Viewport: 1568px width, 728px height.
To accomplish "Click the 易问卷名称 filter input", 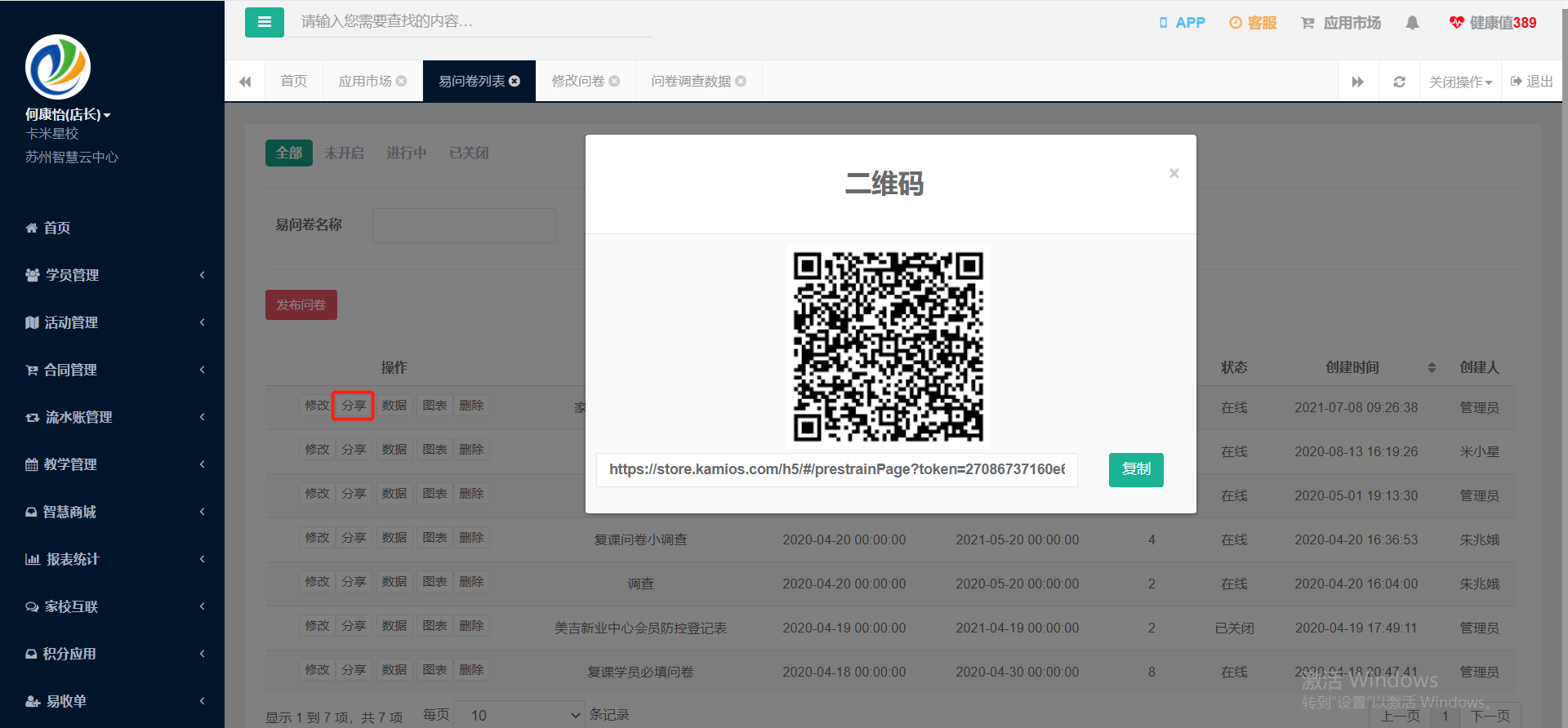I will tap(464, 225).
